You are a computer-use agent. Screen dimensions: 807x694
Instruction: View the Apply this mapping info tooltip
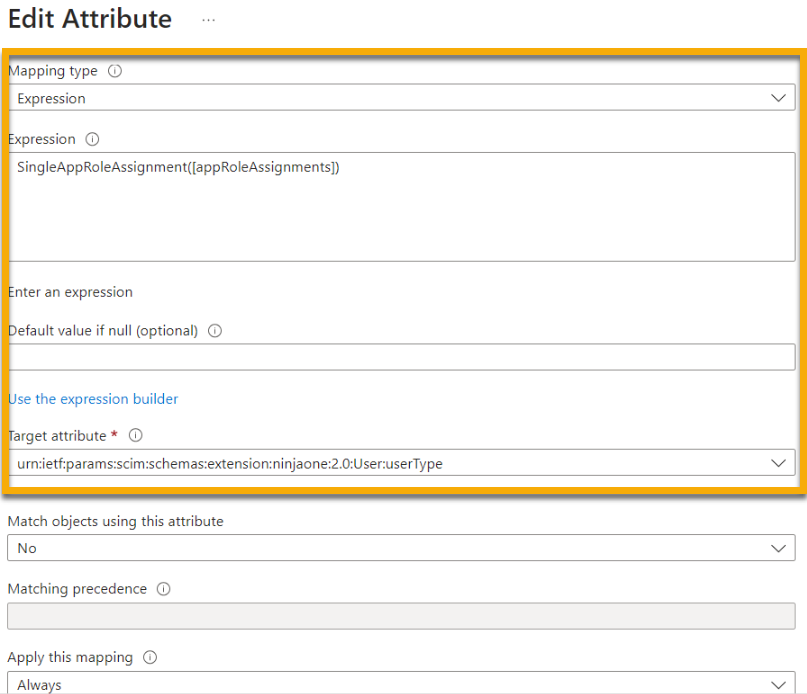pyautogui.click(x=148, y=657)
